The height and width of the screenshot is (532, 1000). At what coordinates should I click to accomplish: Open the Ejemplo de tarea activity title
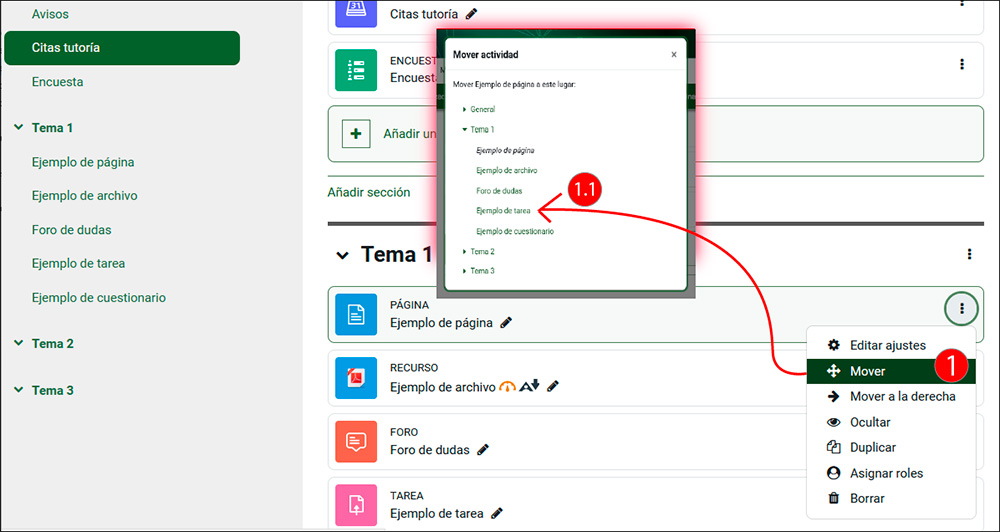coord(437,514)
